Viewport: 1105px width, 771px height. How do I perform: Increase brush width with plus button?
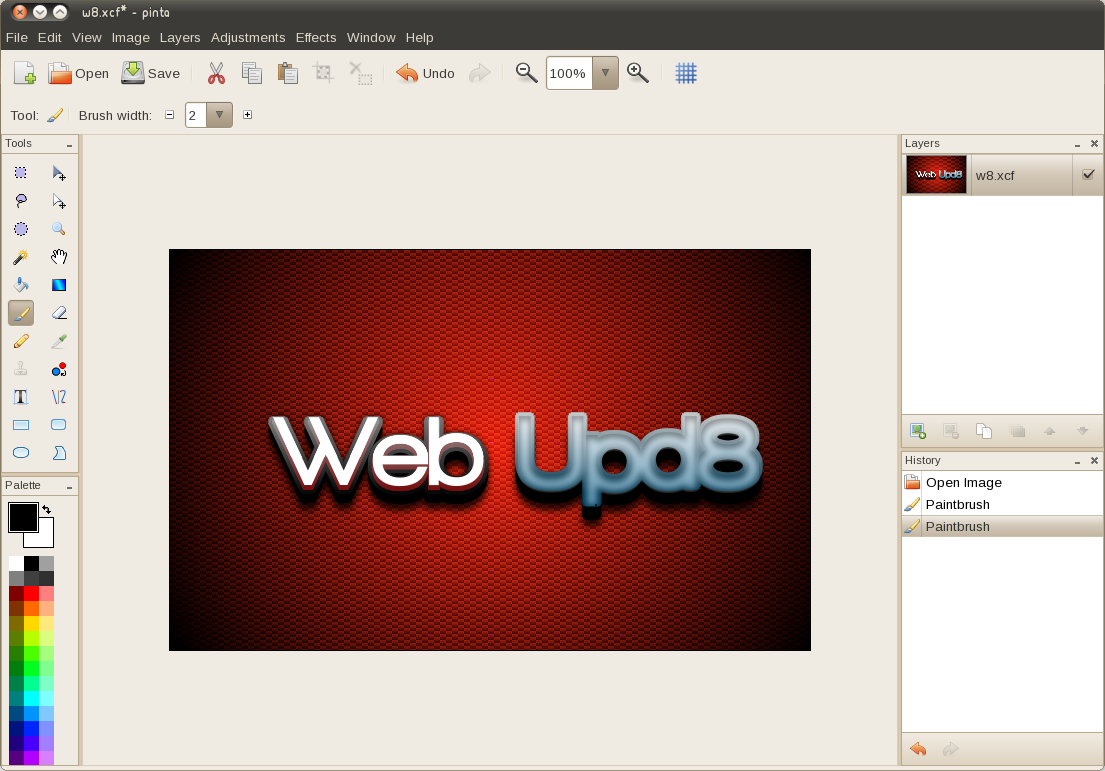tap(247, 115)
